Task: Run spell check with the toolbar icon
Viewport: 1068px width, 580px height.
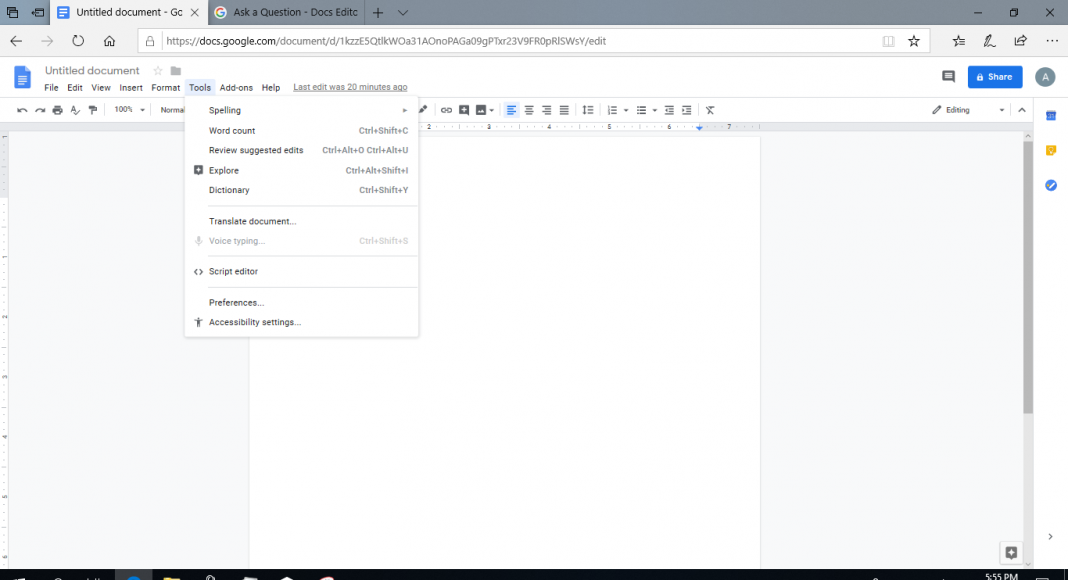Action: [75, 110]
